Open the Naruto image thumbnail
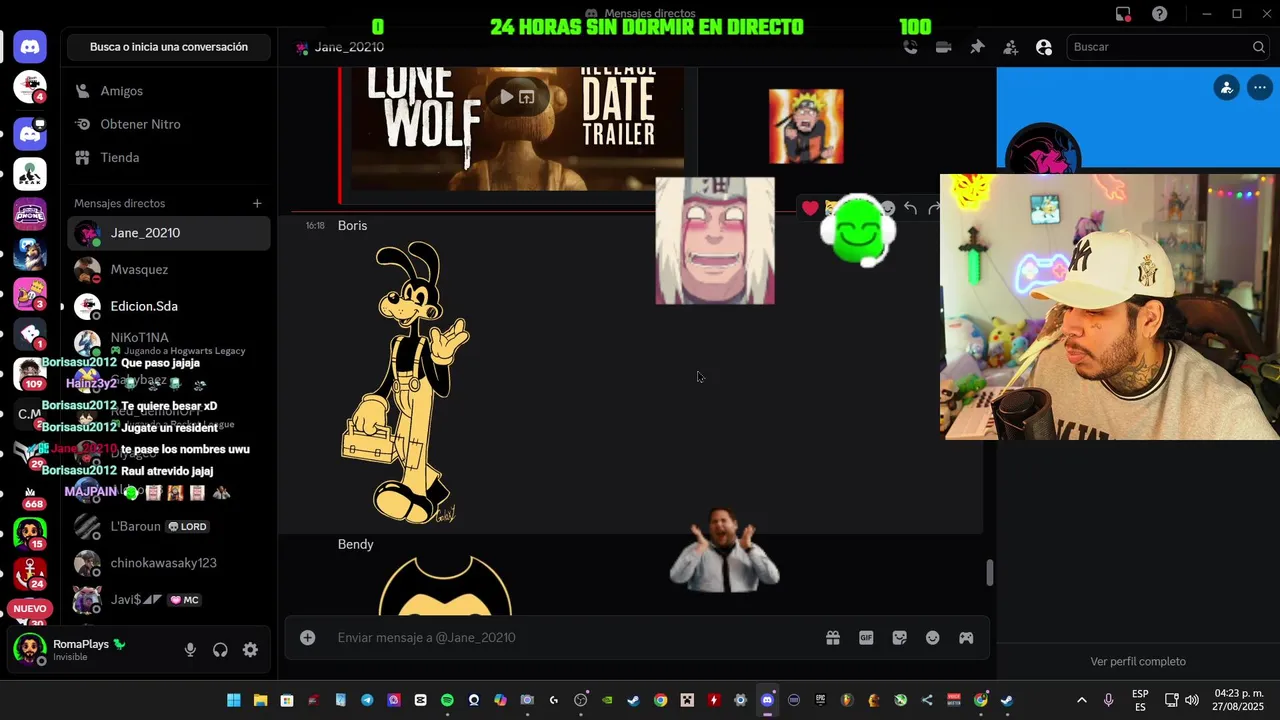Image resolution: width=1280 pixels, height=720 pixels. [806, 126]
